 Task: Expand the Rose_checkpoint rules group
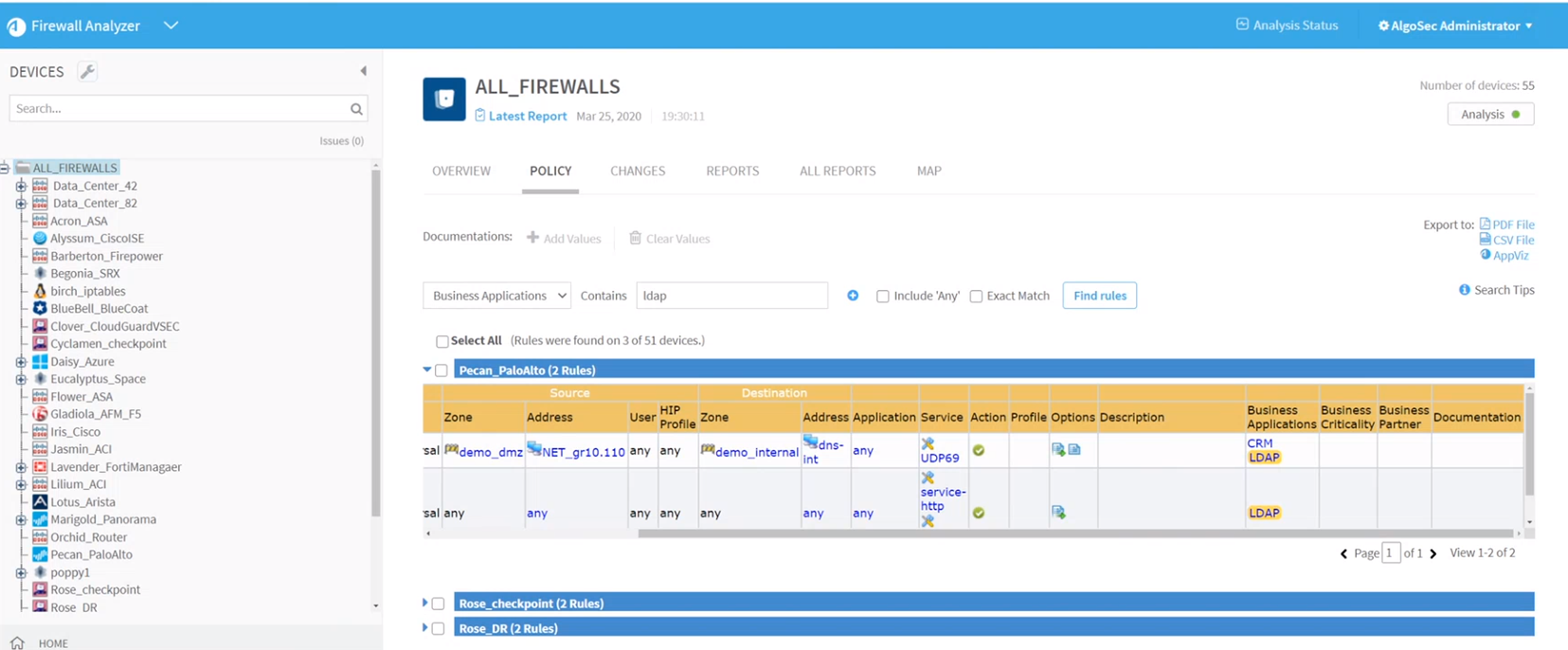pyautogui.click(x=425, y=603)
